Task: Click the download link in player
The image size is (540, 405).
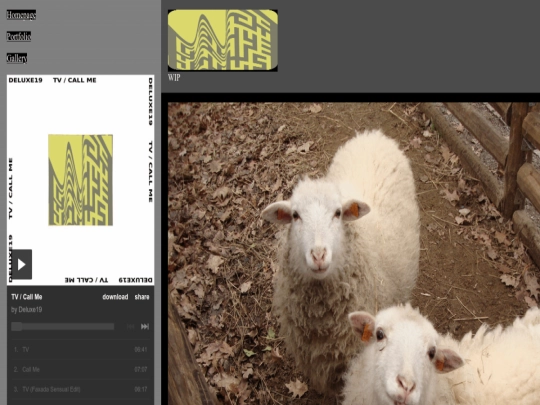Action: 115,297
